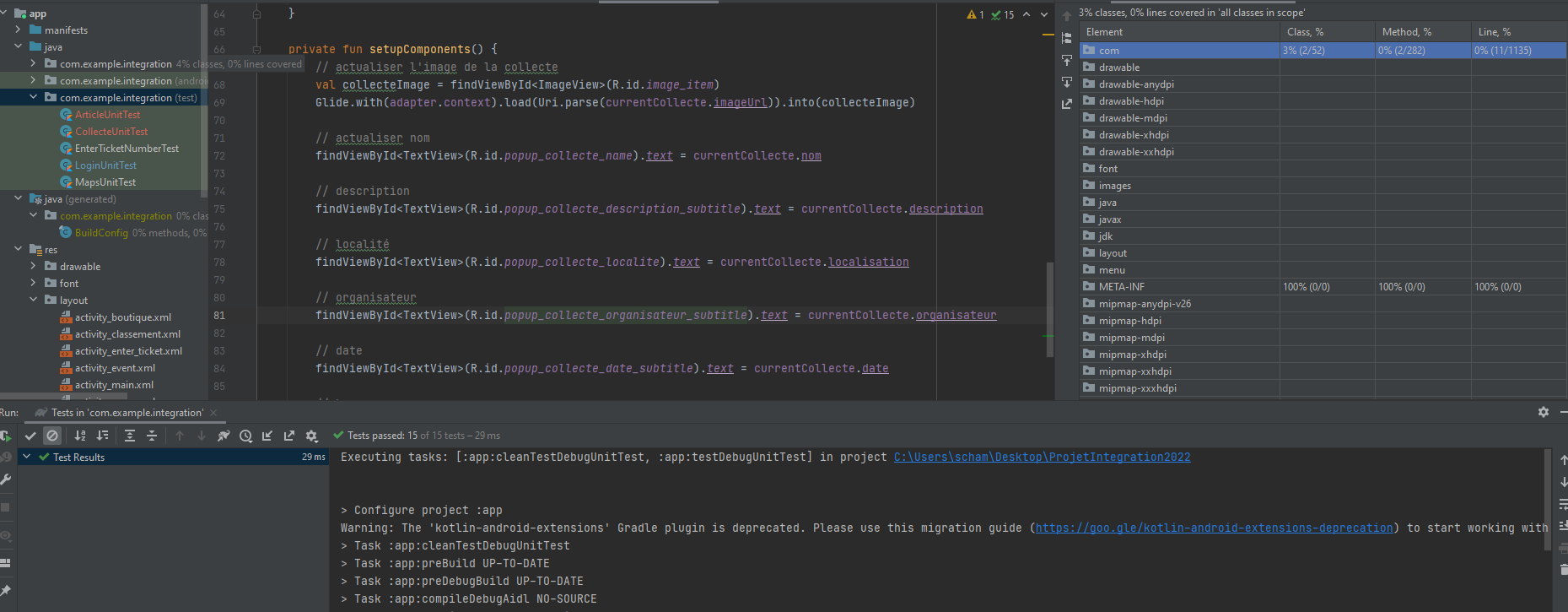
Task: Click the wrench icon in Run sidebar
Action: [5, 479]
